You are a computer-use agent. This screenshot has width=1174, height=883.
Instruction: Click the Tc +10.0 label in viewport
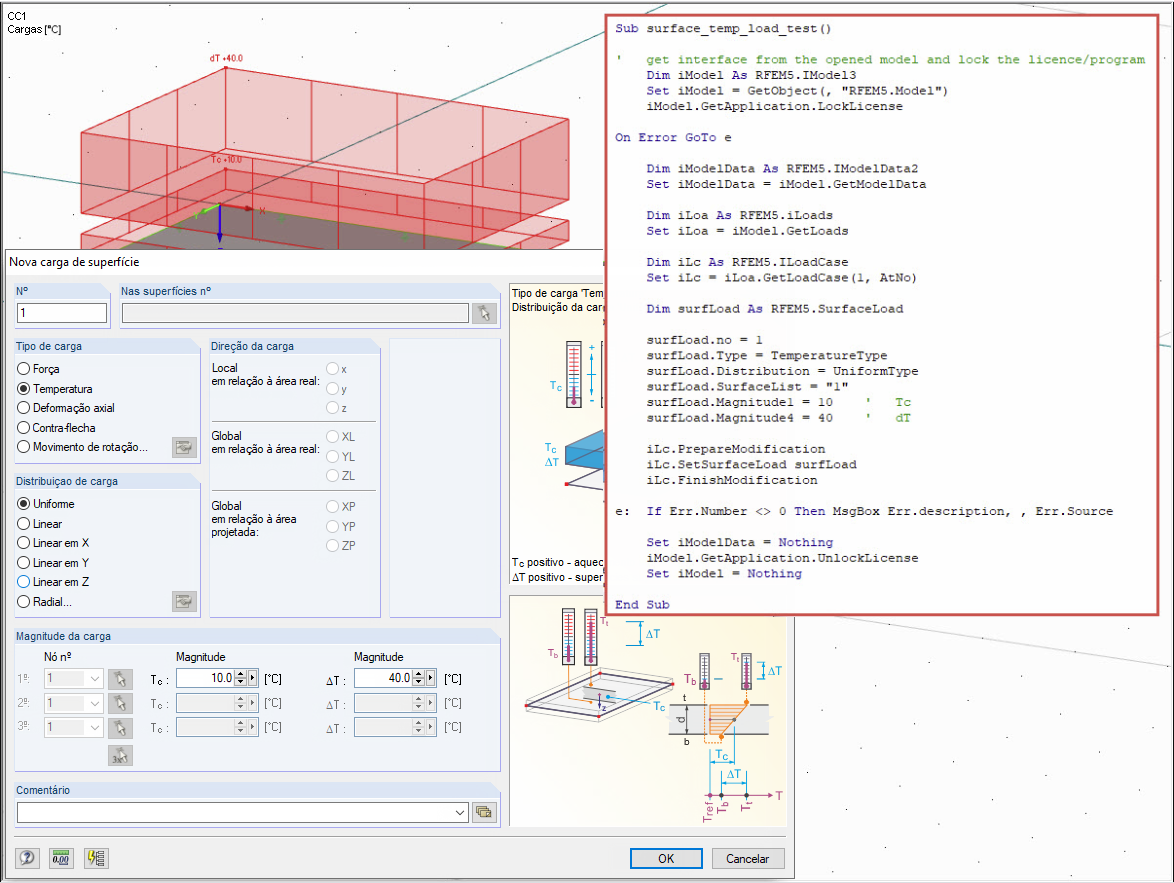226,160
